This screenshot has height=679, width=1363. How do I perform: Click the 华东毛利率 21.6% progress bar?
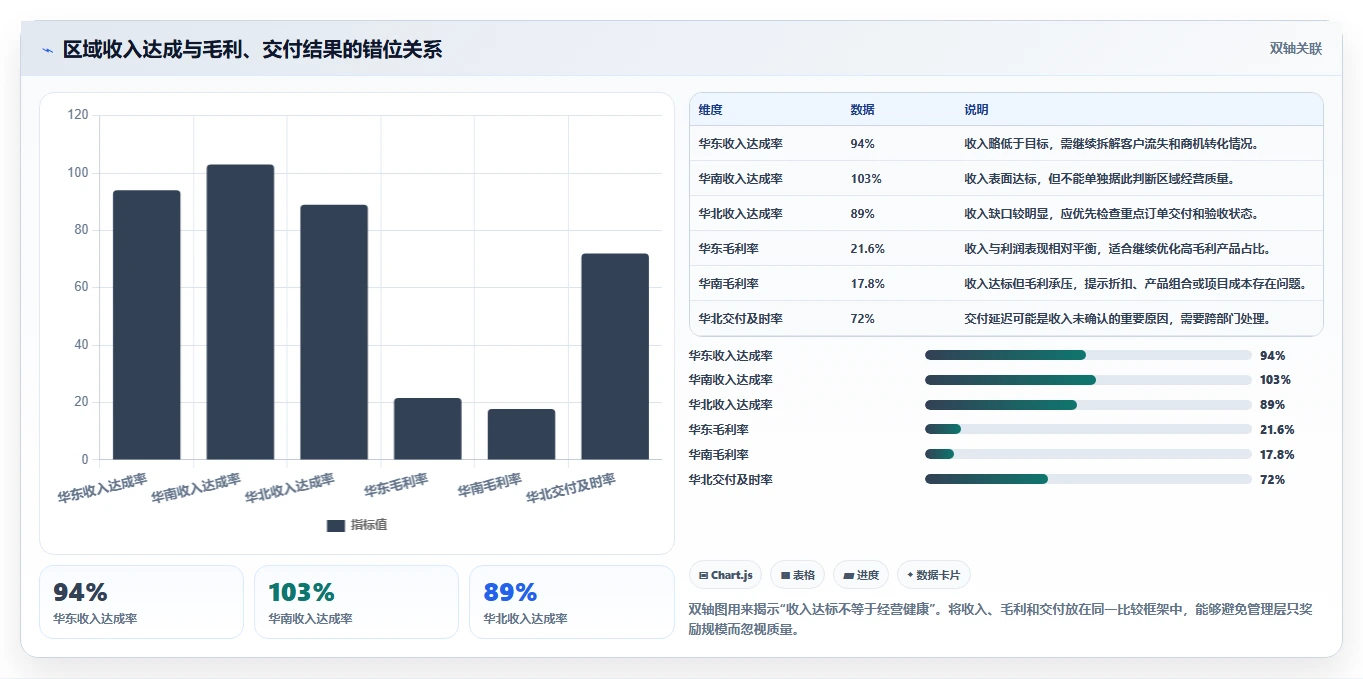[1088, 430]
